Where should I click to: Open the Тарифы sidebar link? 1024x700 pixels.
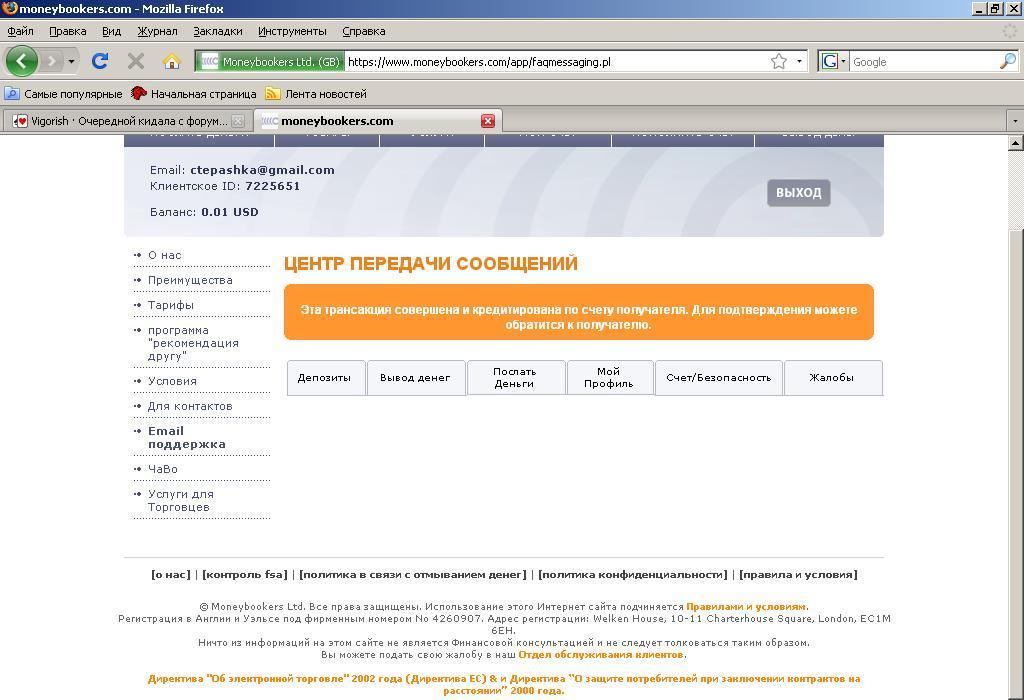tap(171, 305)
